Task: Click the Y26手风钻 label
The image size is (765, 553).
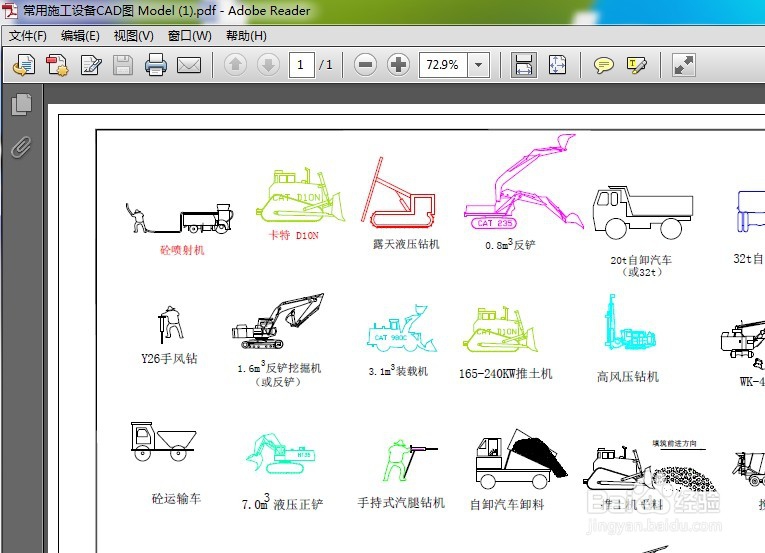Action: 169,359
